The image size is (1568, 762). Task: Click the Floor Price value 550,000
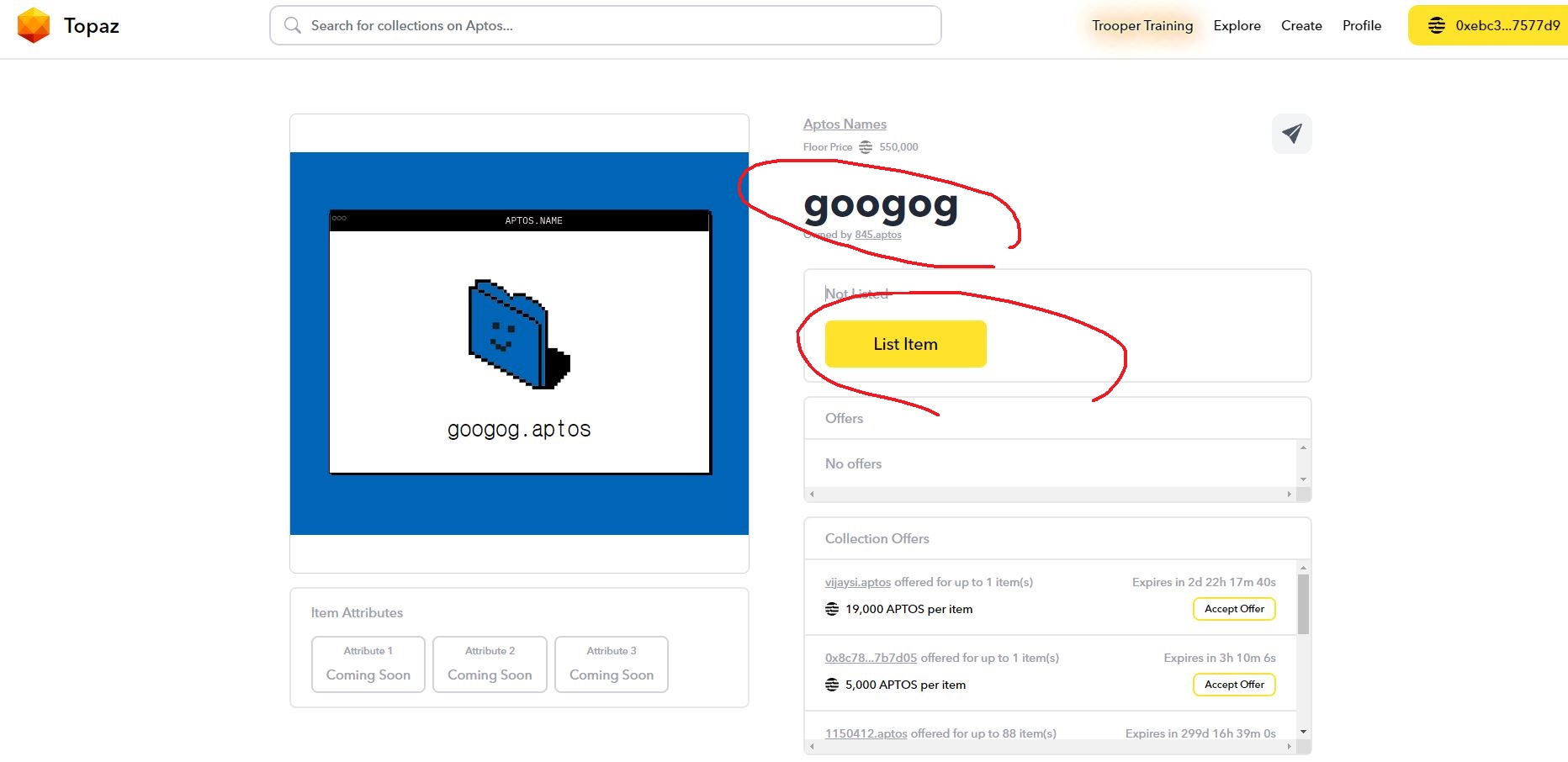(898, 146)
